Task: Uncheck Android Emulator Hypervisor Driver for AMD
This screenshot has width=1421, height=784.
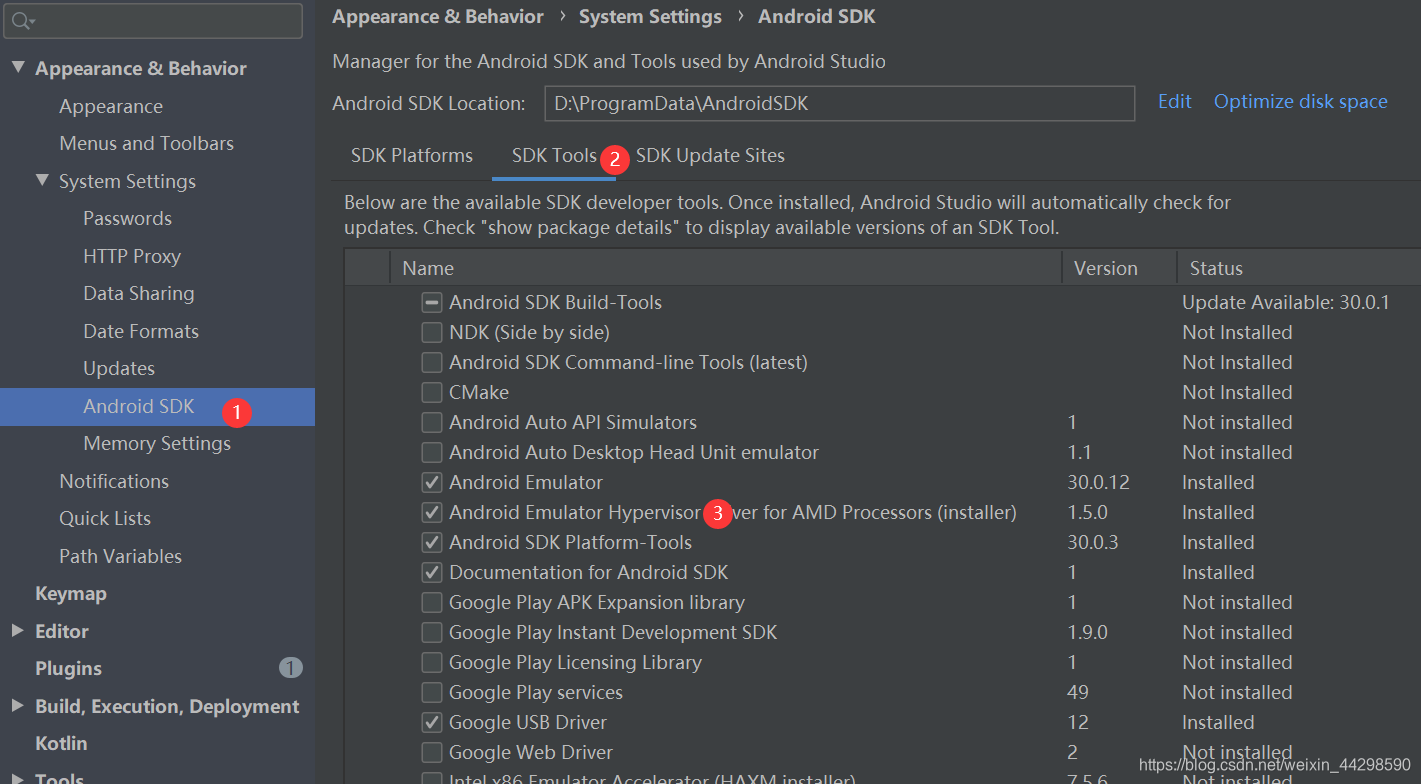Action: (432, 512)
